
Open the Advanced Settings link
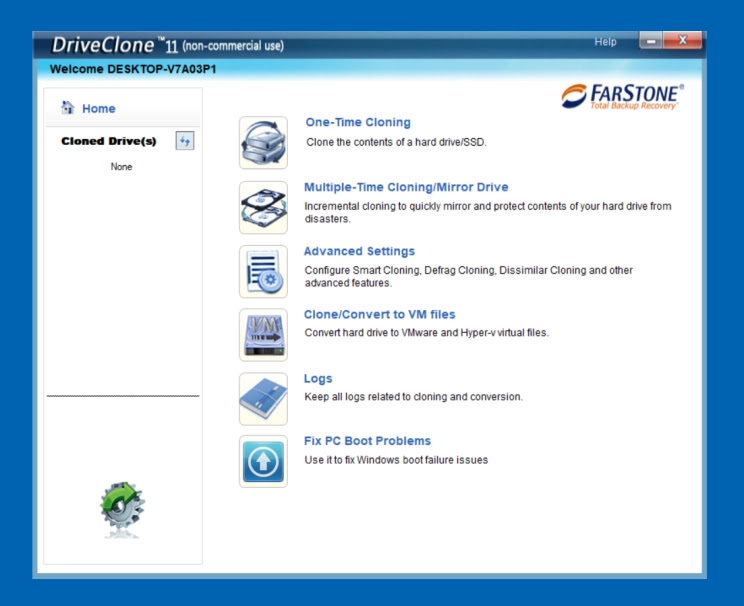click(x=359, y=252)
